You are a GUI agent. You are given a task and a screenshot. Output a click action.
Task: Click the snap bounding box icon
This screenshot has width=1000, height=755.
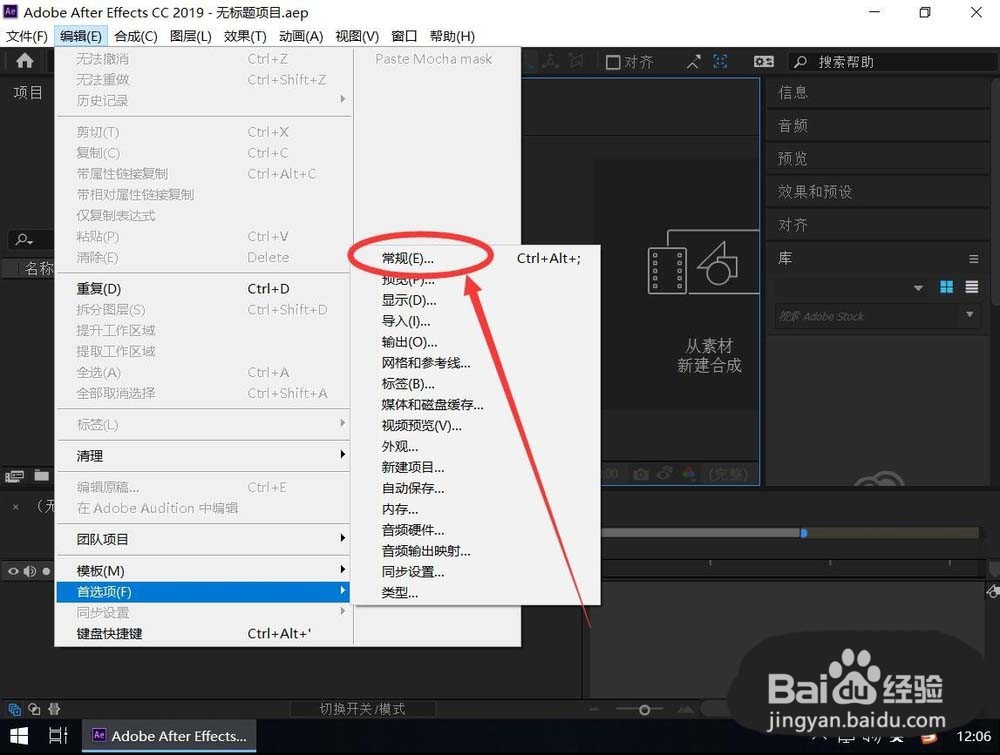click(x=720, y=61)
